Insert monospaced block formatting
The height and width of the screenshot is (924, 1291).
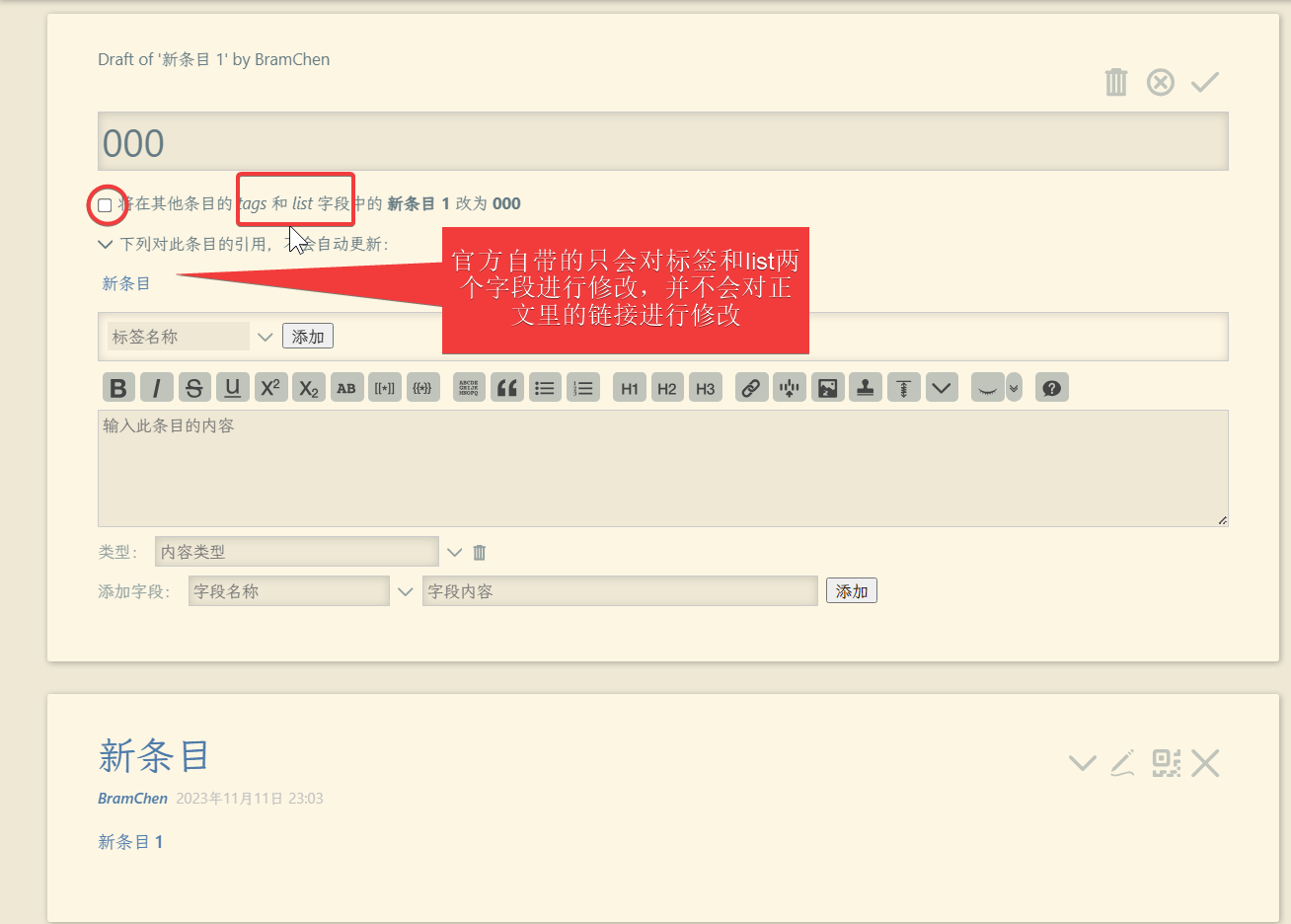click(x=469, y=388)
